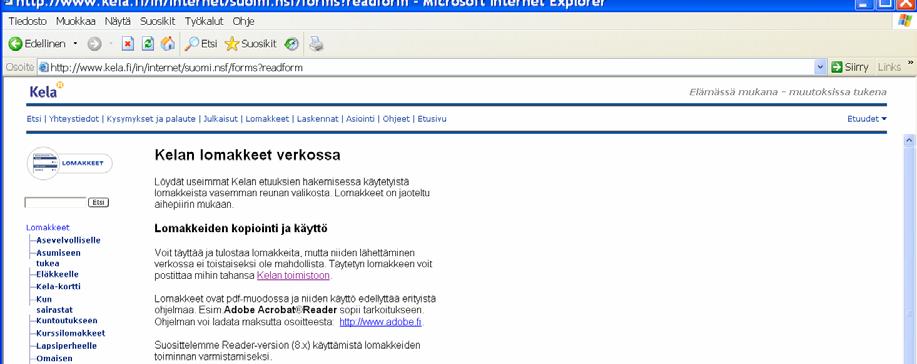Open Omaisen forms category
This screenshot has width=917, height=364.
54,359
